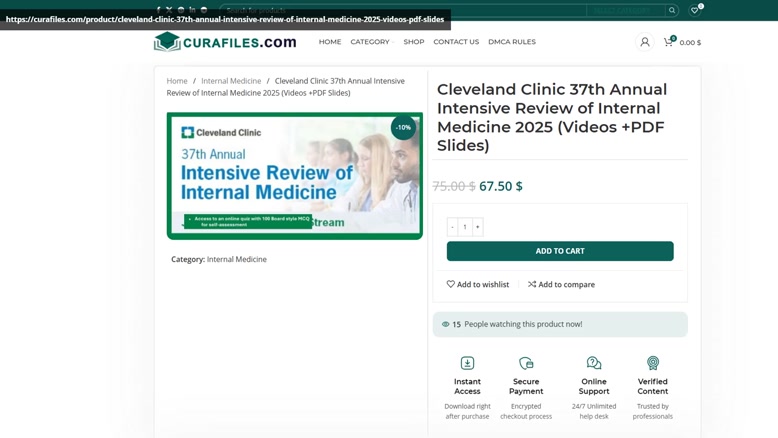Click the crossed-out price 75.00 $
This screenshot has height=438, width=778.
(x=454, y=186)
